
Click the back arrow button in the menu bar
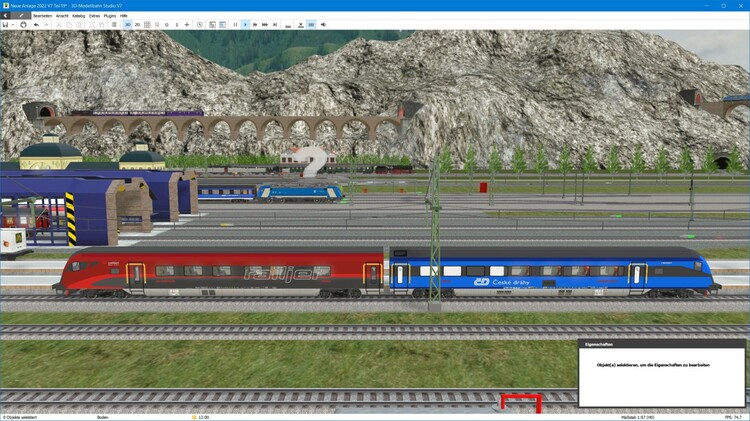[5, 16]
